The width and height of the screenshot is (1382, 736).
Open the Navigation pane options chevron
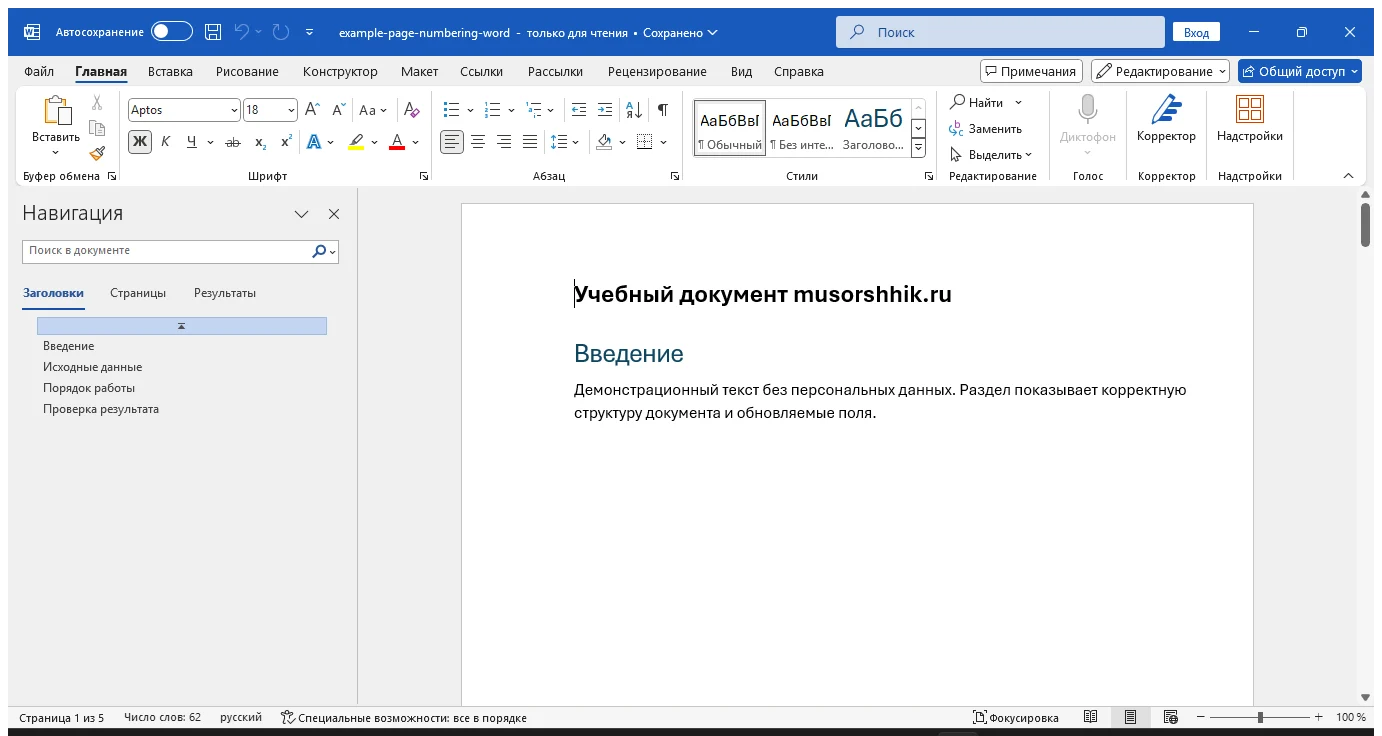coord(301,214)
